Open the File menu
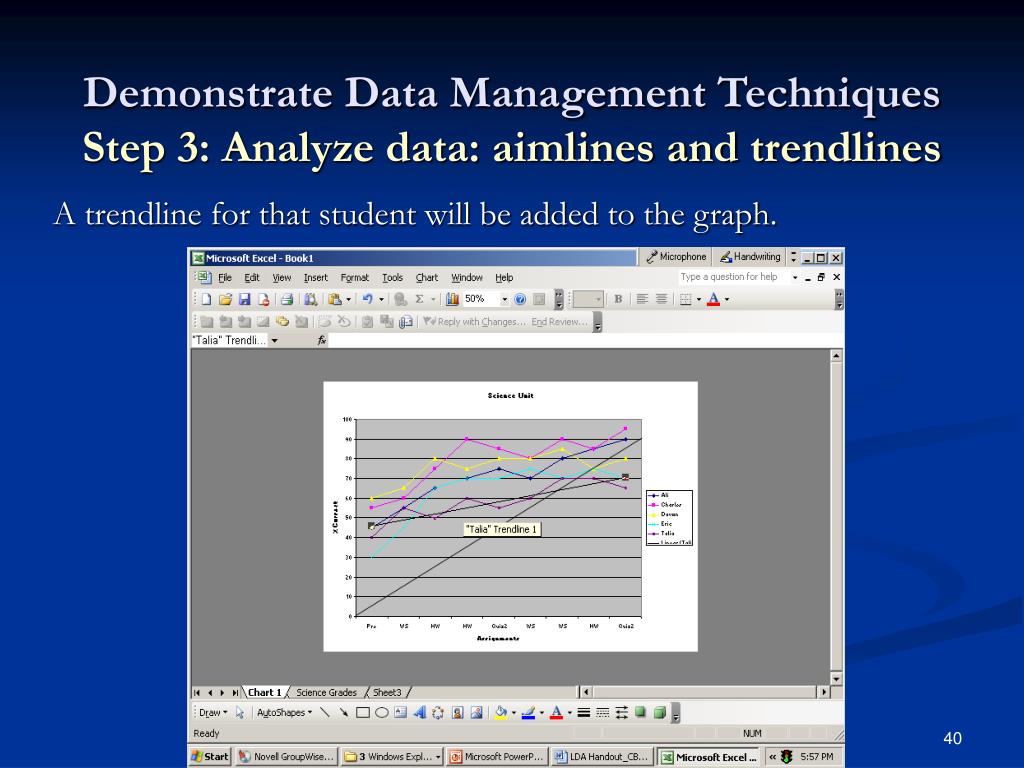Image resolution: width=1024 pixels, height=768 pixels. coord(225,278)
